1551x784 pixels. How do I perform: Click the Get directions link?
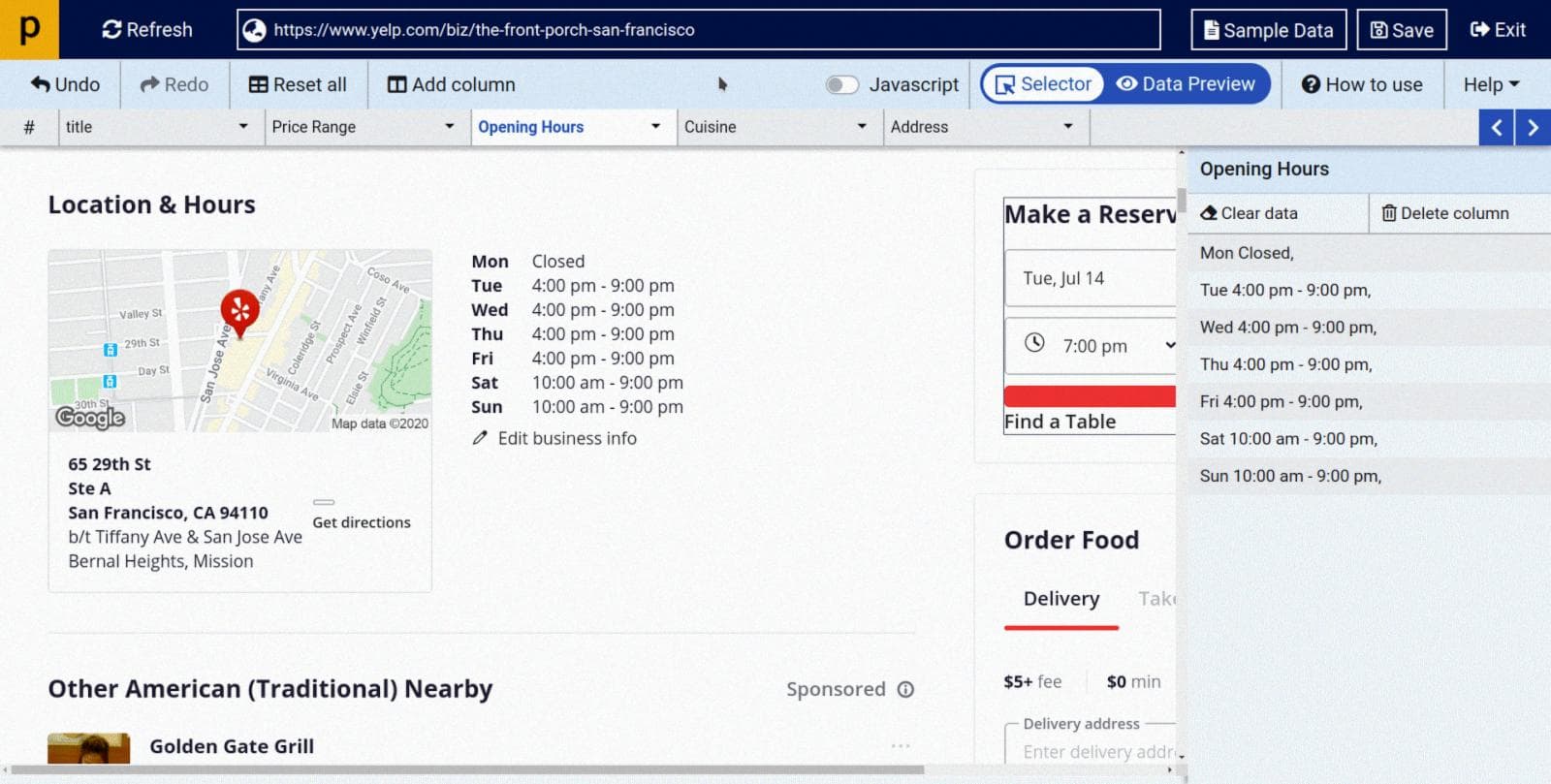(362, 522)
